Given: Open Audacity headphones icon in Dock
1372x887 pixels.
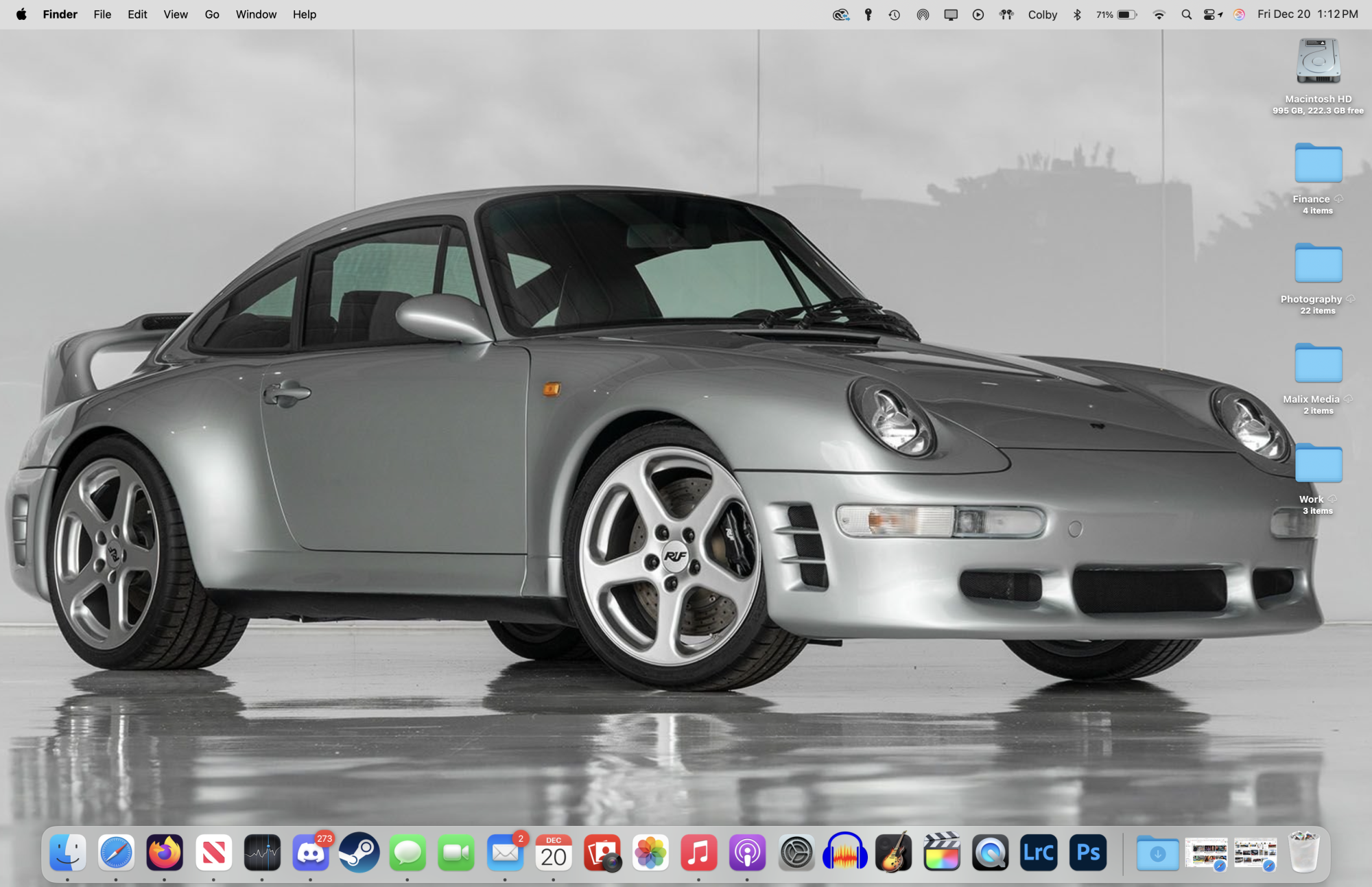Looking at the screenshot, I should click(x=844, y=853).
